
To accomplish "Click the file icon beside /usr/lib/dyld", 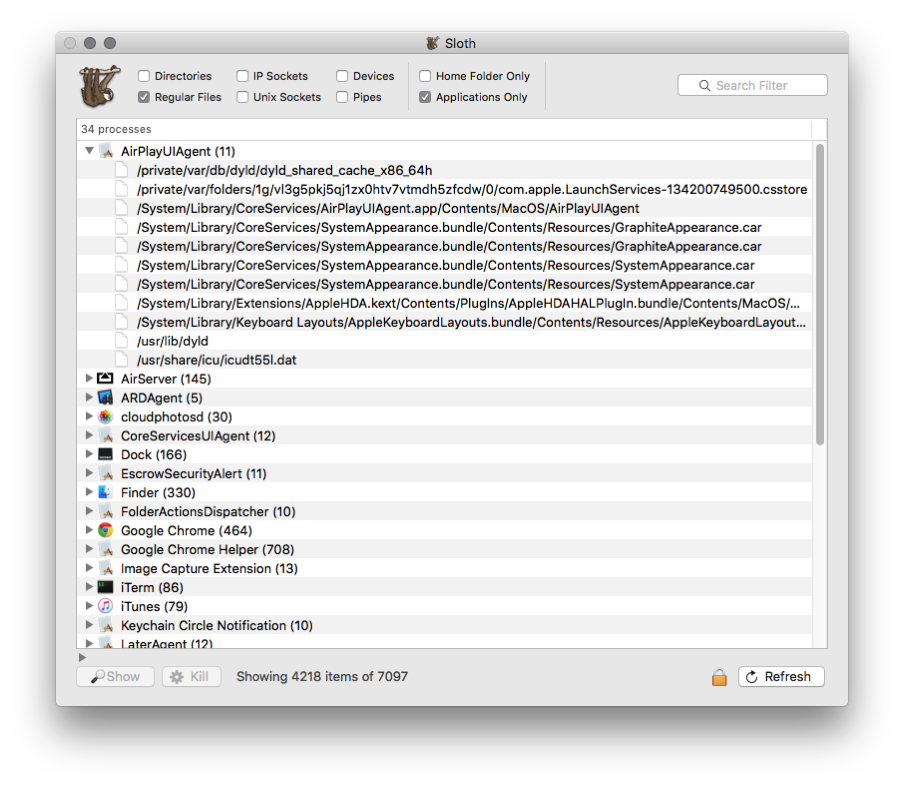I will click(121, 340).
